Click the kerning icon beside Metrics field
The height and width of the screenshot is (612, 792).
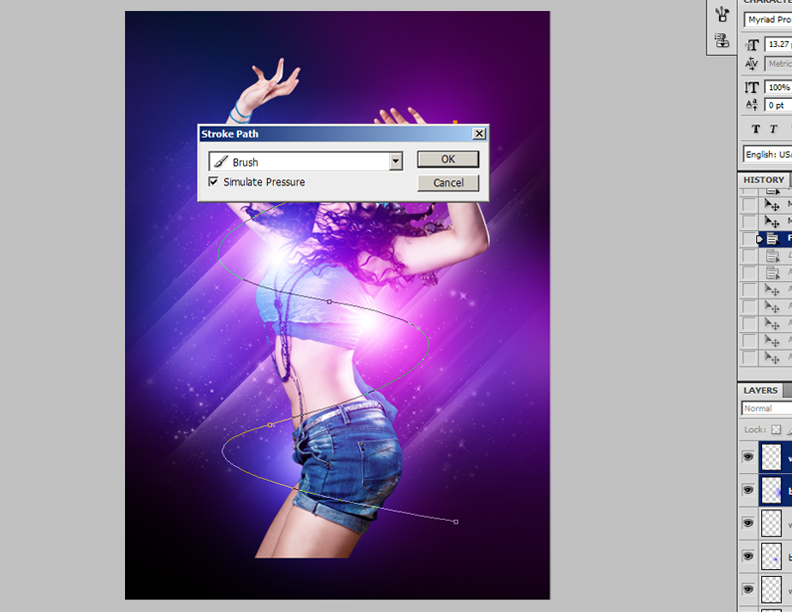[752, 64]
